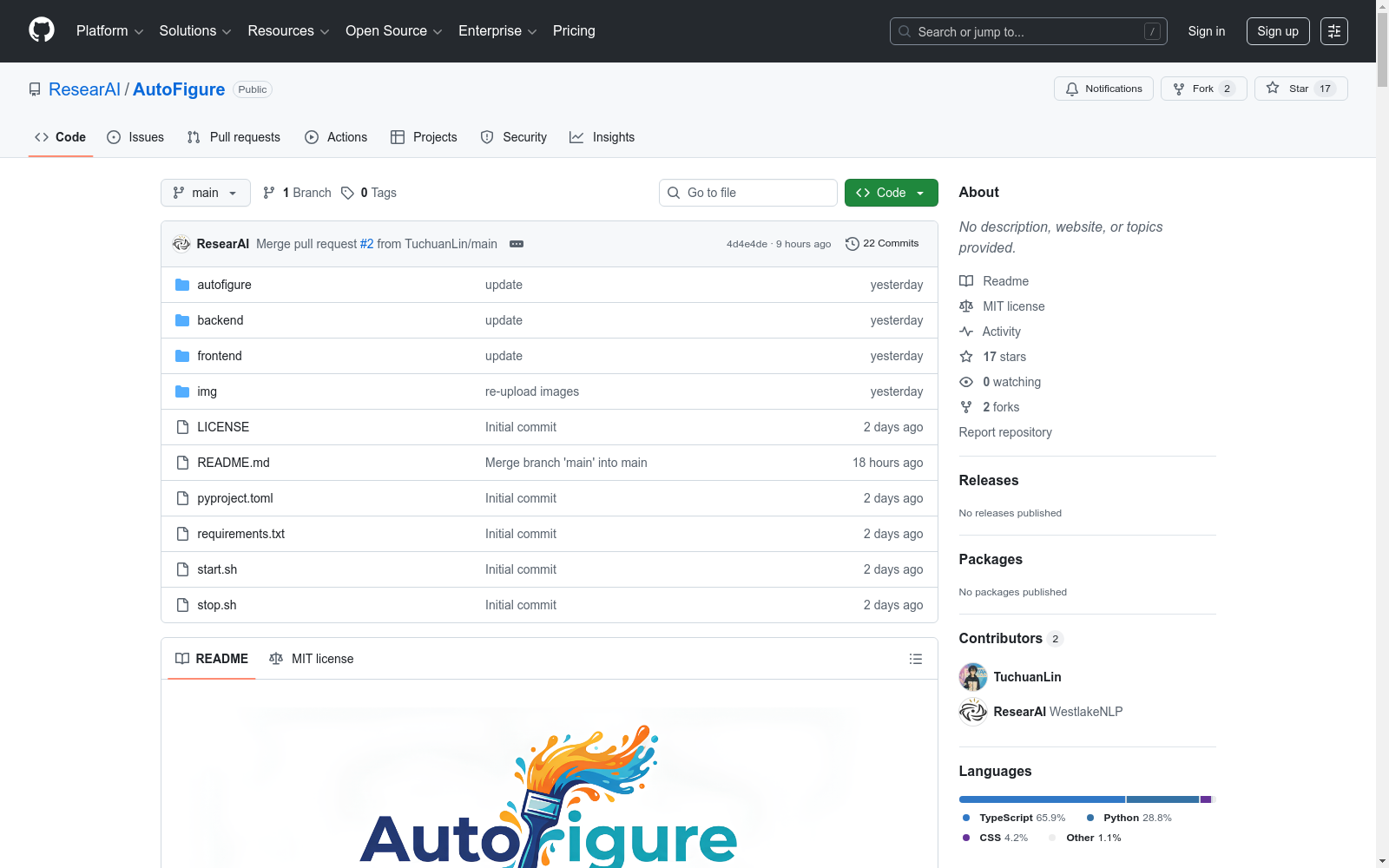Click the frontend folder icon
Screen dimensions: 1389x868
pyautogui.click(x=182, y=356)
